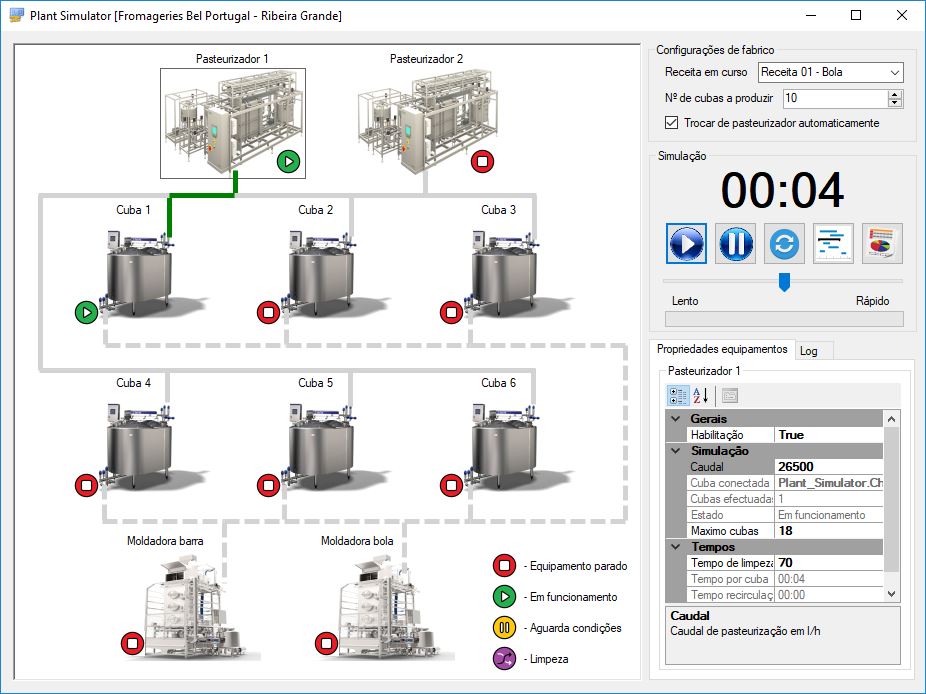The image size is (926, 694).
Task: Switch to the Log tab
Action: tap(808, 350)
